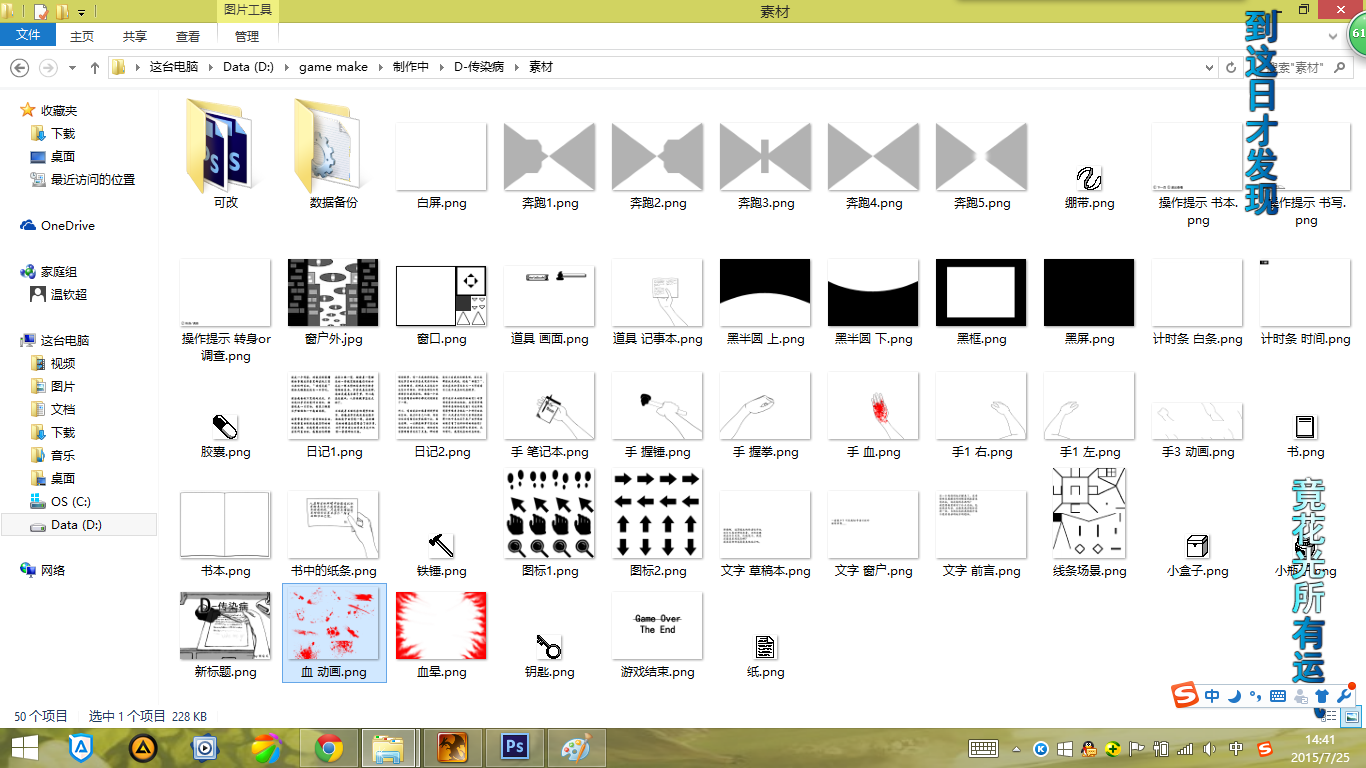This screenshot has width=1366, height=768.
Task: Select the 绷带.png bandage icon file
Action: click(x=1089, y=179)
